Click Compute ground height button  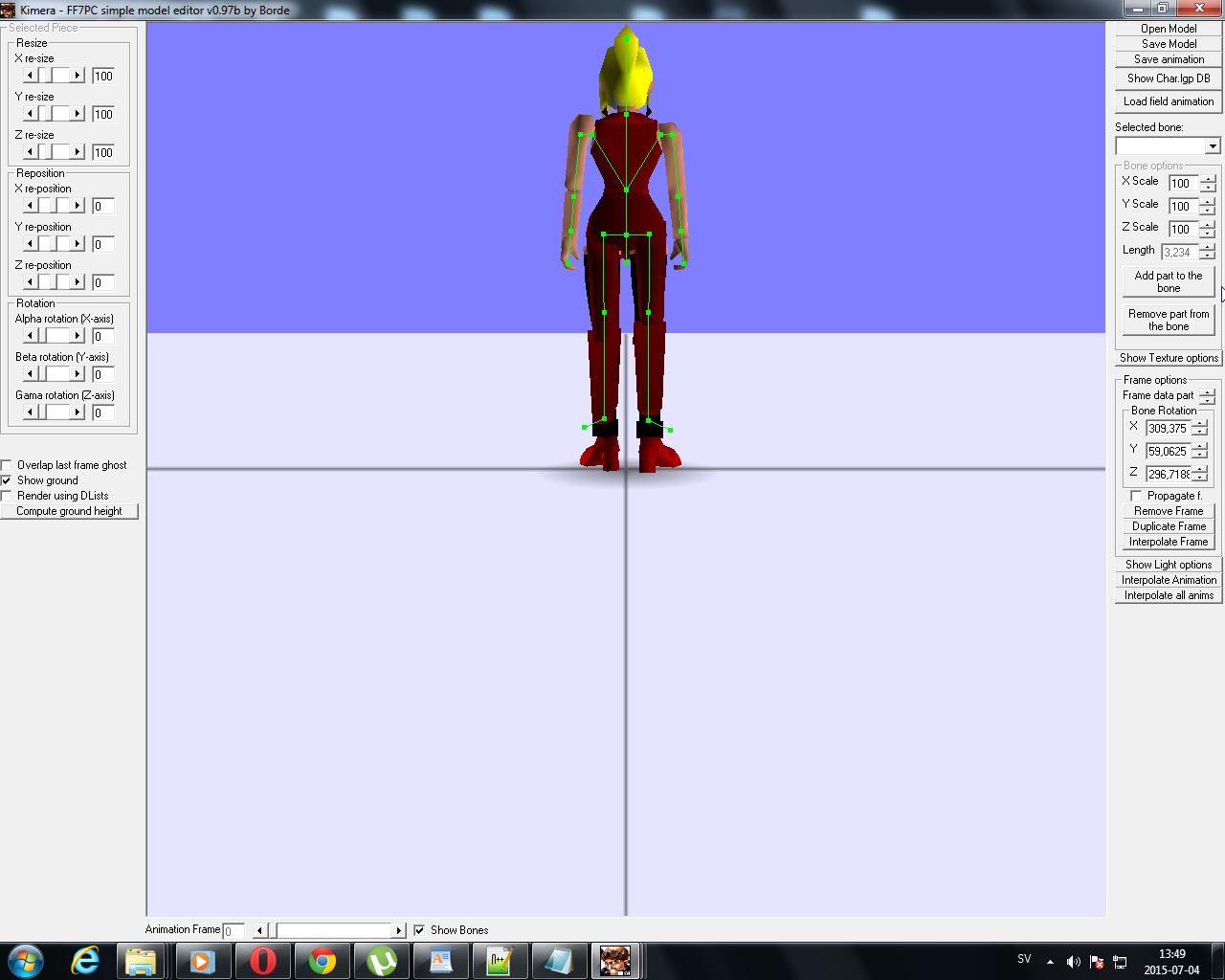[69, 511]
